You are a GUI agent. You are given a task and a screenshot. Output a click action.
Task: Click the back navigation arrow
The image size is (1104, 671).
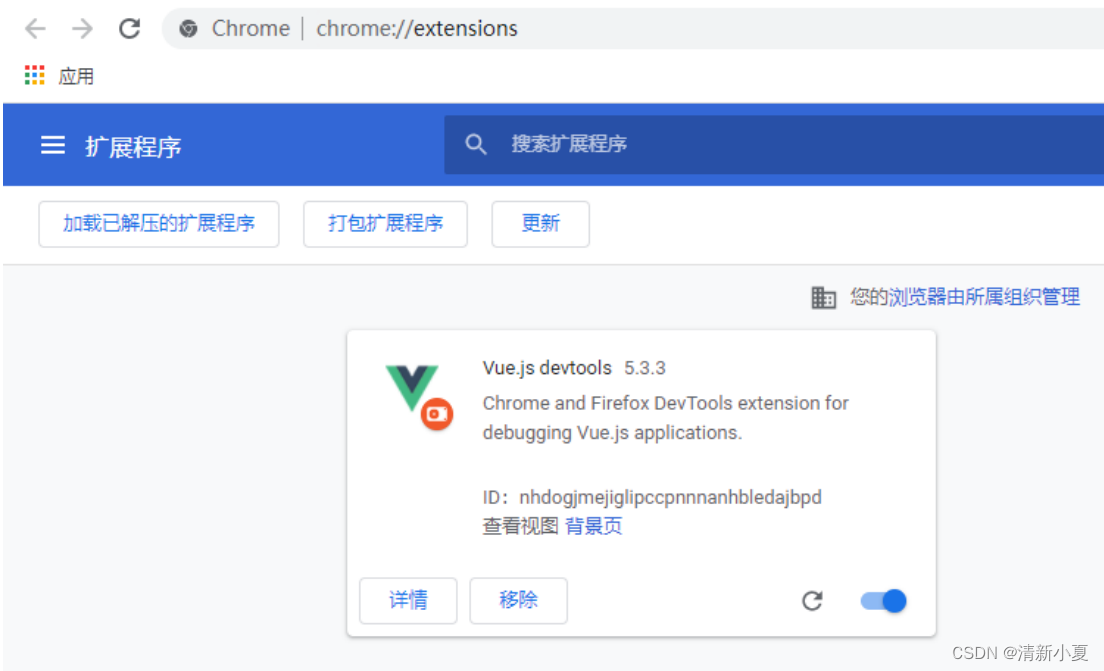[35, 28]
